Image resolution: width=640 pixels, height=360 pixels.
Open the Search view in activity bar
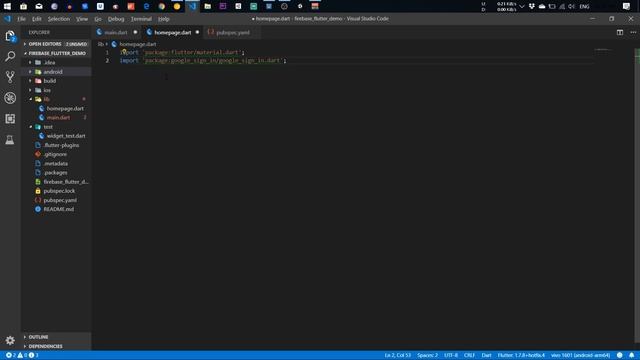(x=10, y=56)
